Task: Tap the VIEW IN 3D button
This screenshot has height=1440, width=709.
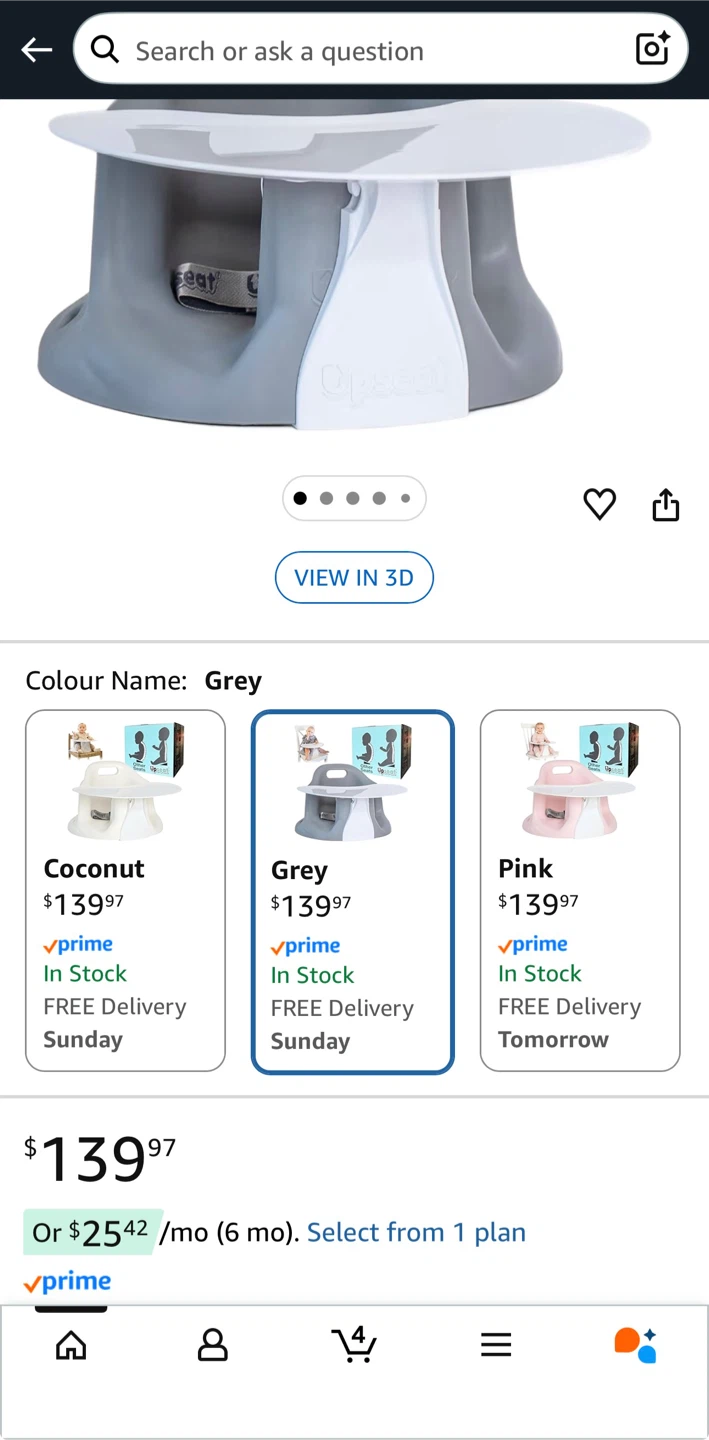Action: click(354, 577)
